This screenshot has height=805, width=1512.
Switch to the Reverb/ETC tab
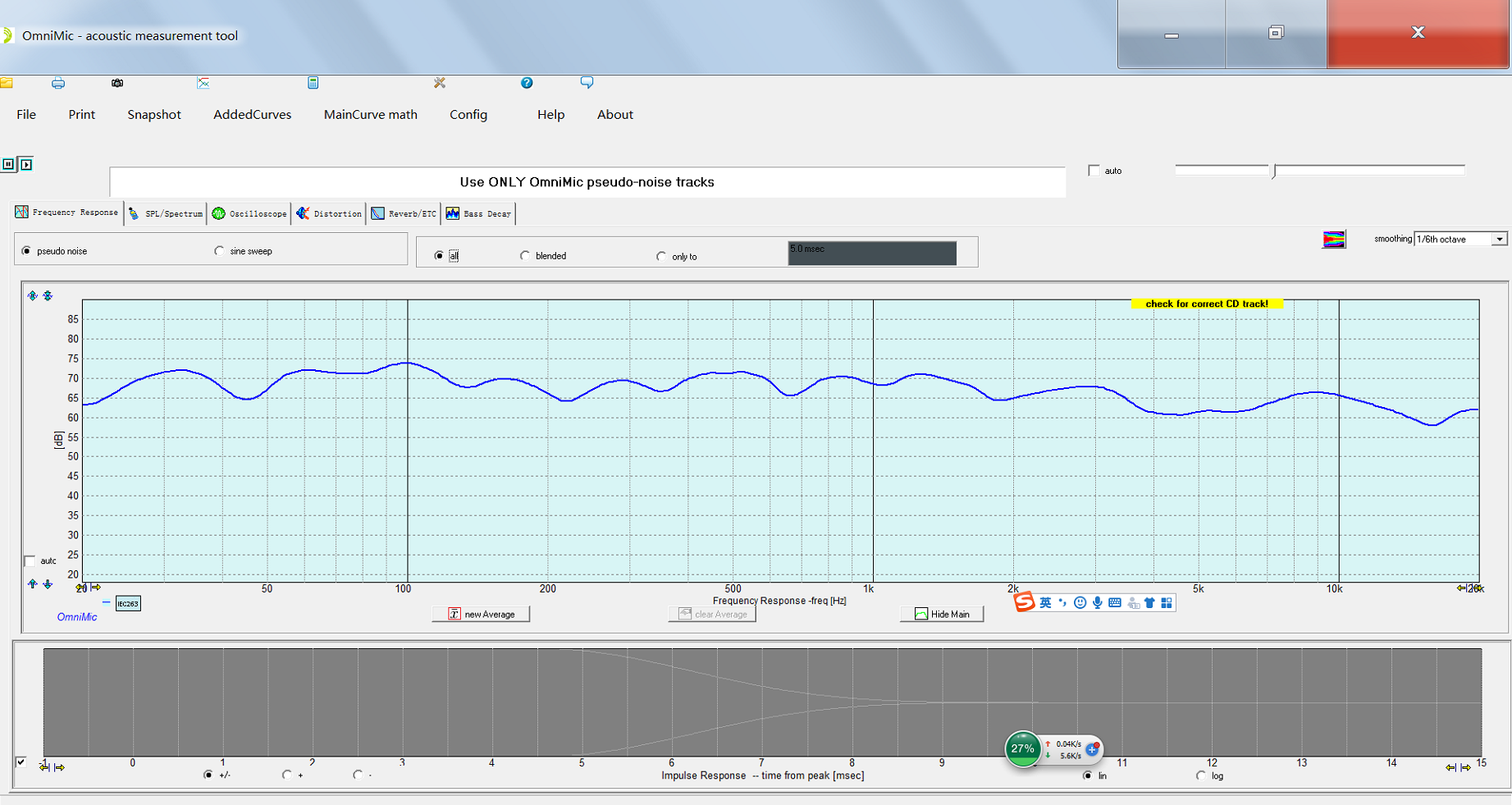point(404,213)
